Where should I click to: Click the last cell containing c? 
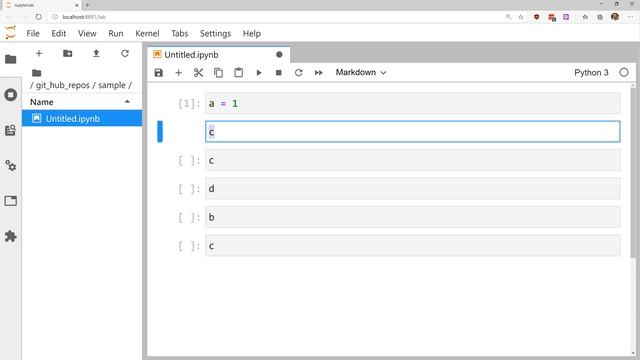click(413, 246)
